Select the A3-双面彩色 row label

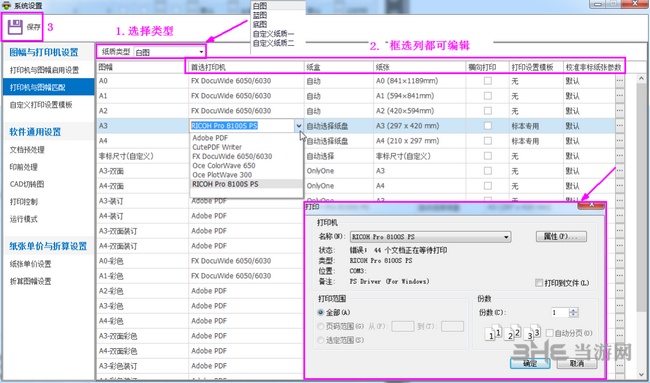click(118, 336)
